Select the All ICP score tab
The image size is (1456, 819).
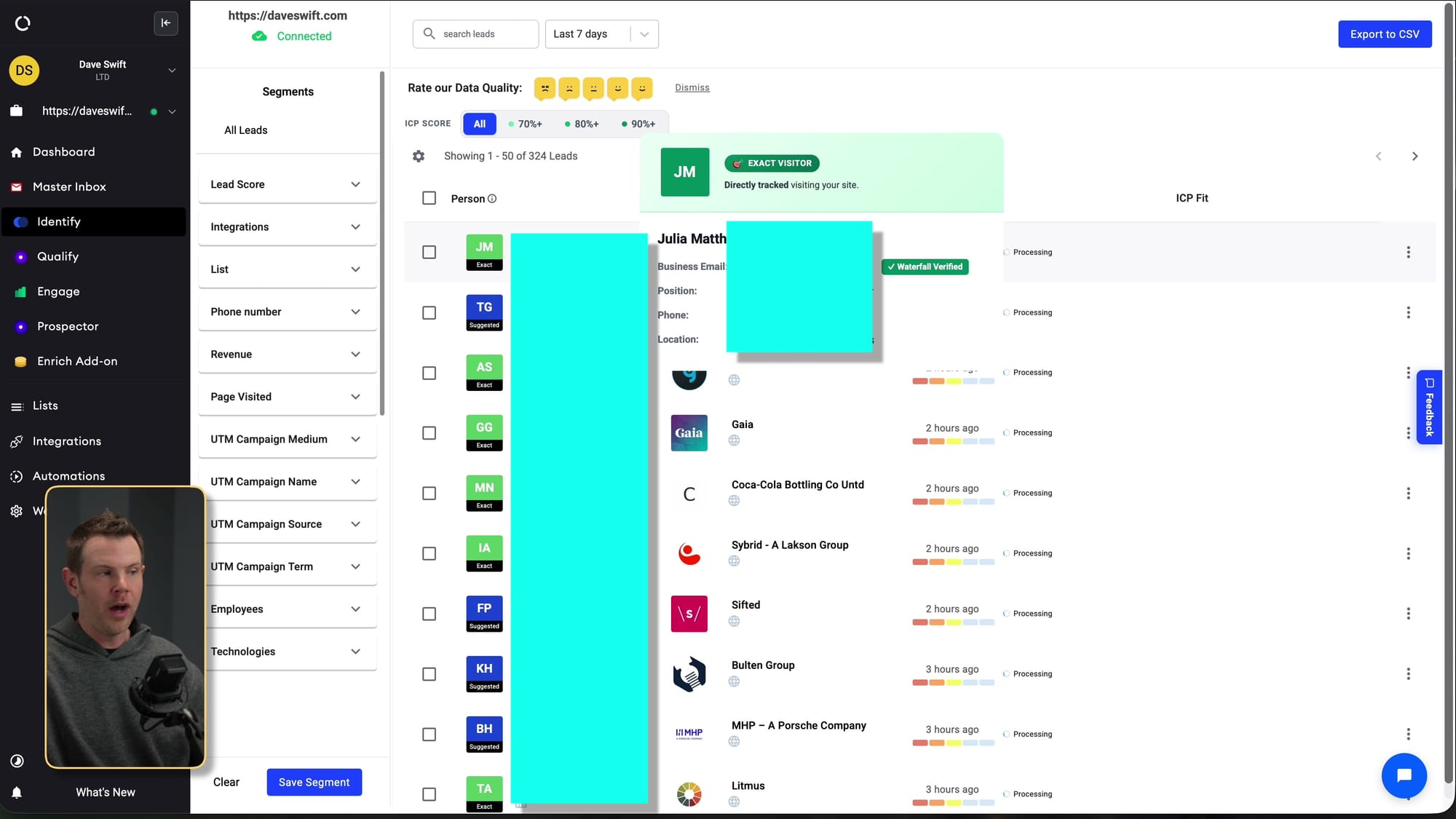479,124
